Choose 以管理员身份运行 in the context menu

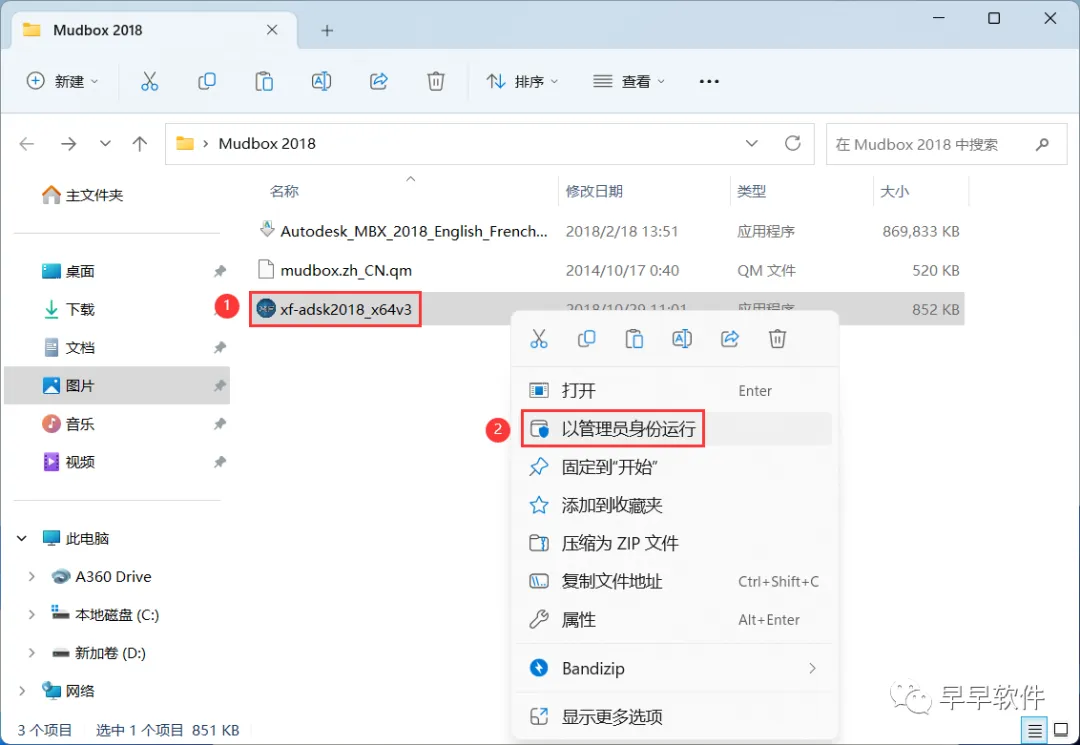pos(676,429)
